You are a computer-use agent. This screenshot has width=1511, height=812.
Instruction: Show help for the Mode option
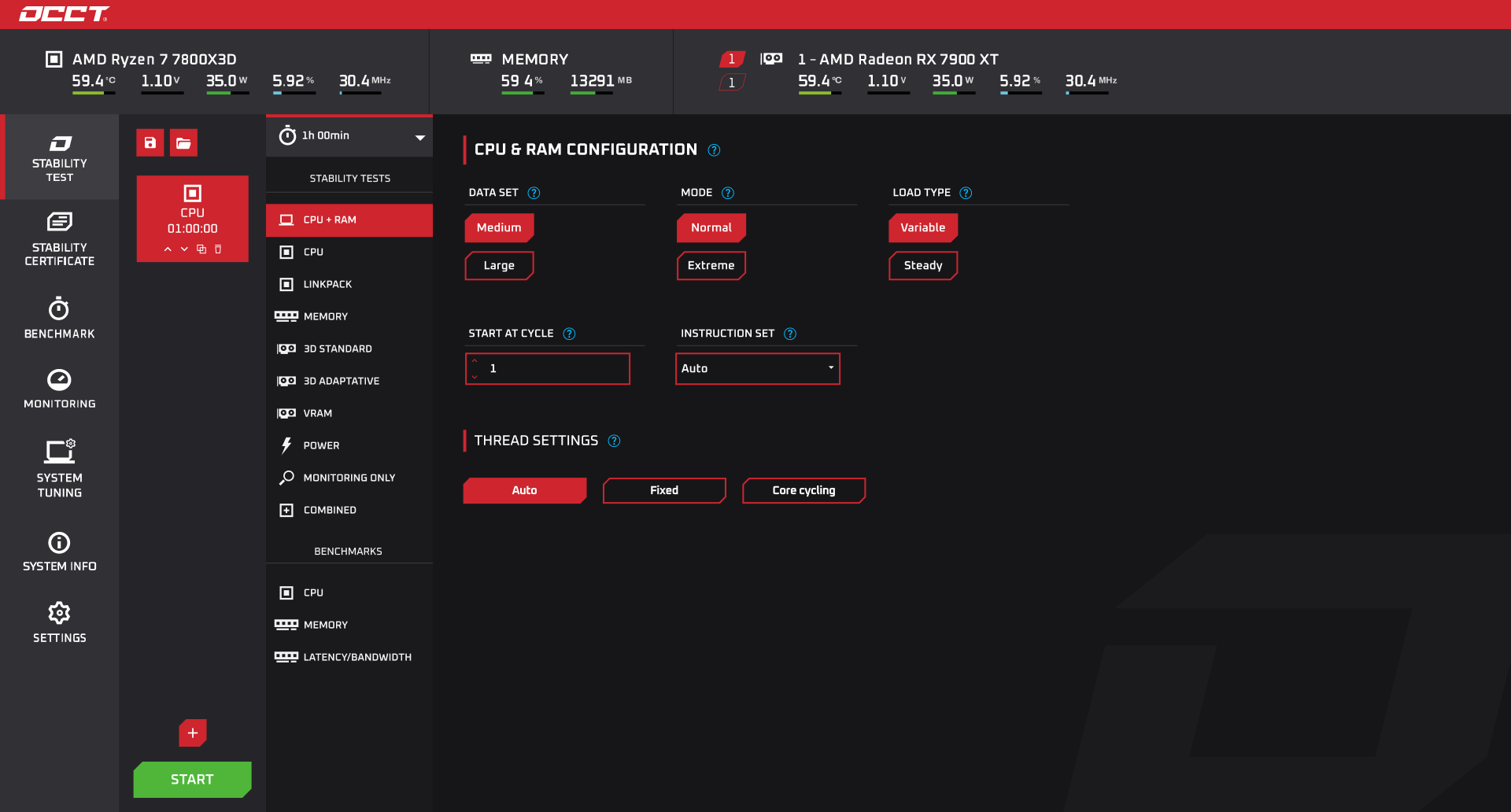(728, 193)
